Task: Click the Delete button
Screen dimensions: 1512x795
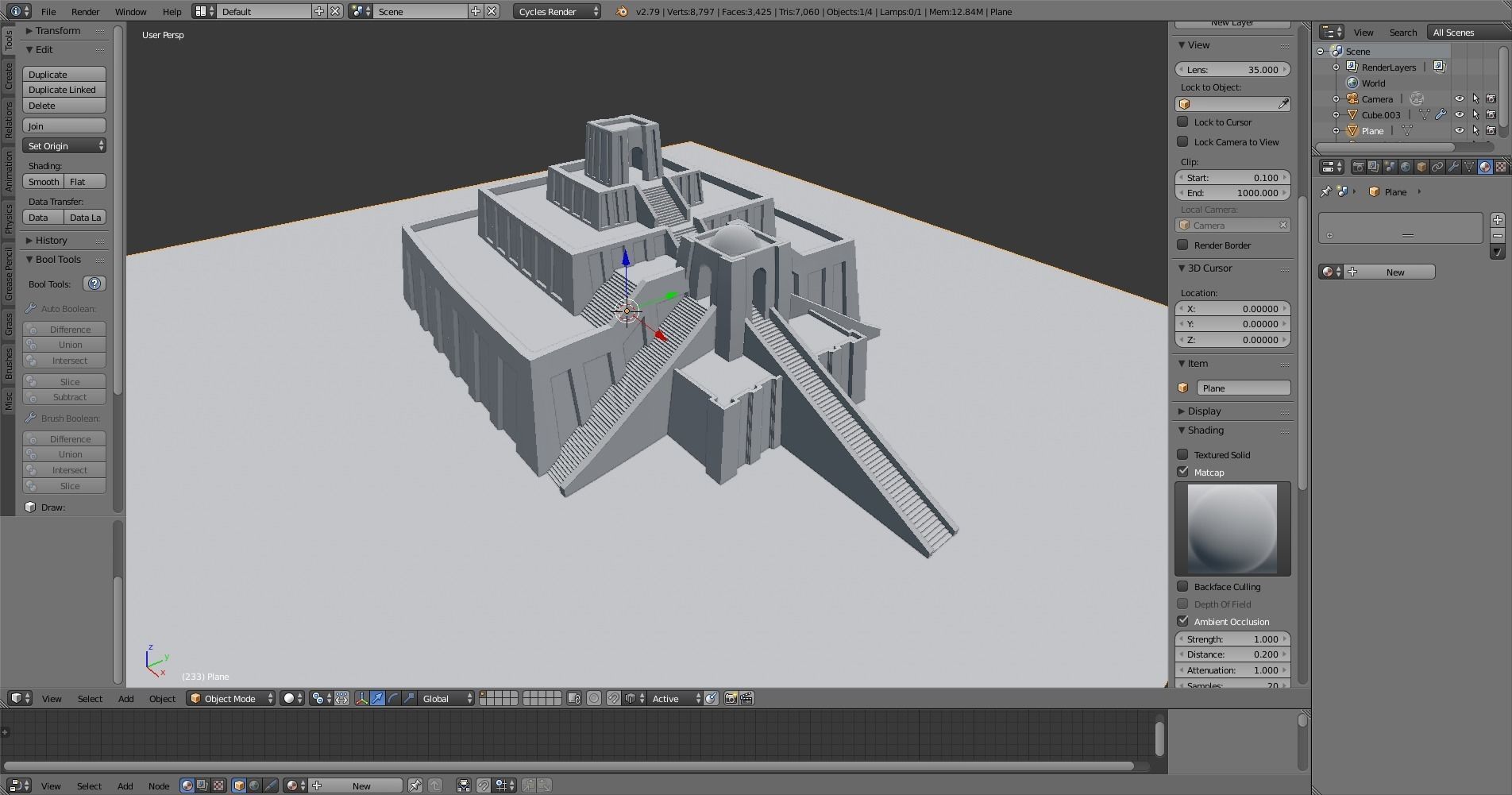Action: 64,105
